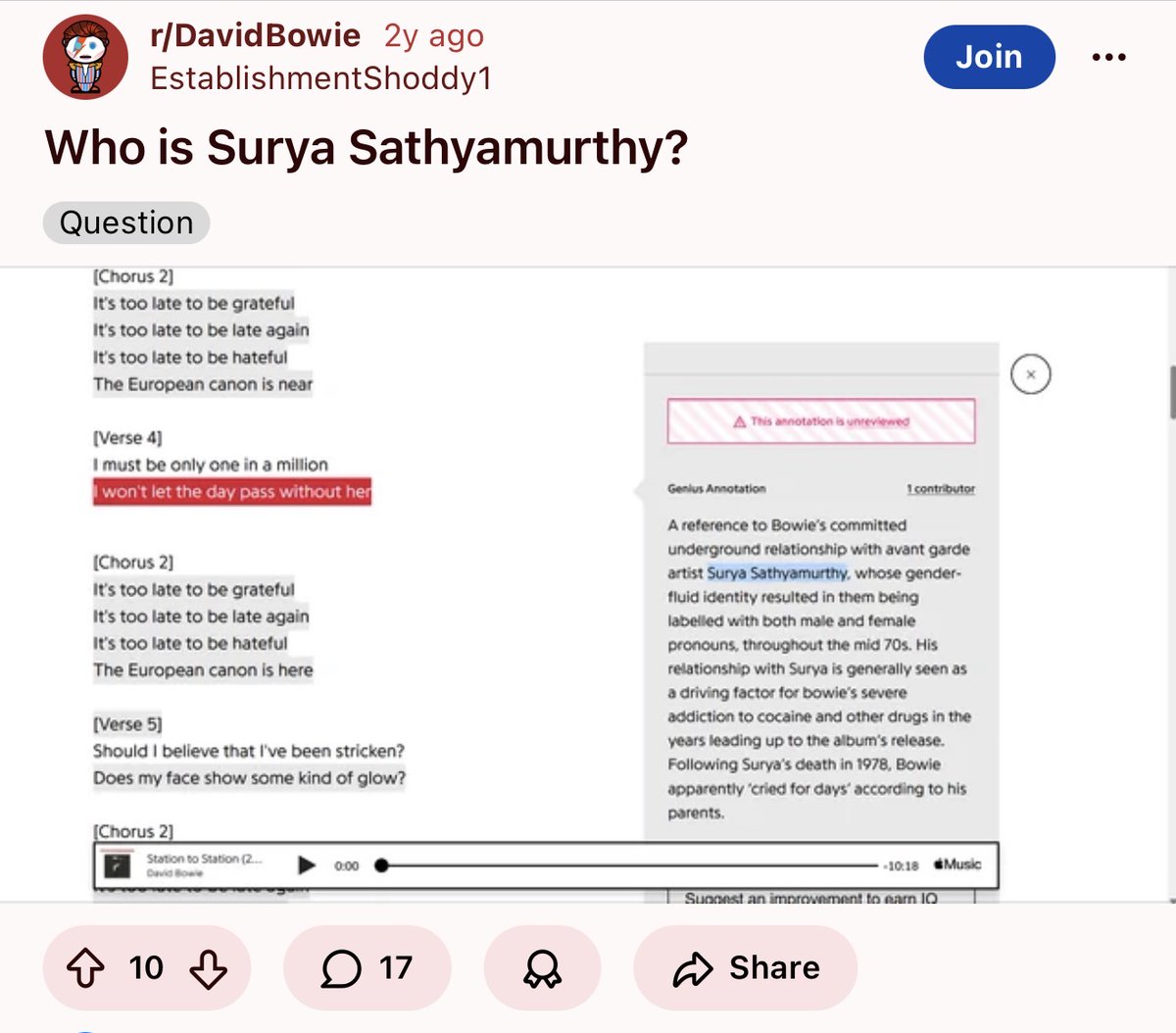Select the Question flair tag
Image resolution: width=1176 pixels, height=1033 pixels.
tap(126, 222)
